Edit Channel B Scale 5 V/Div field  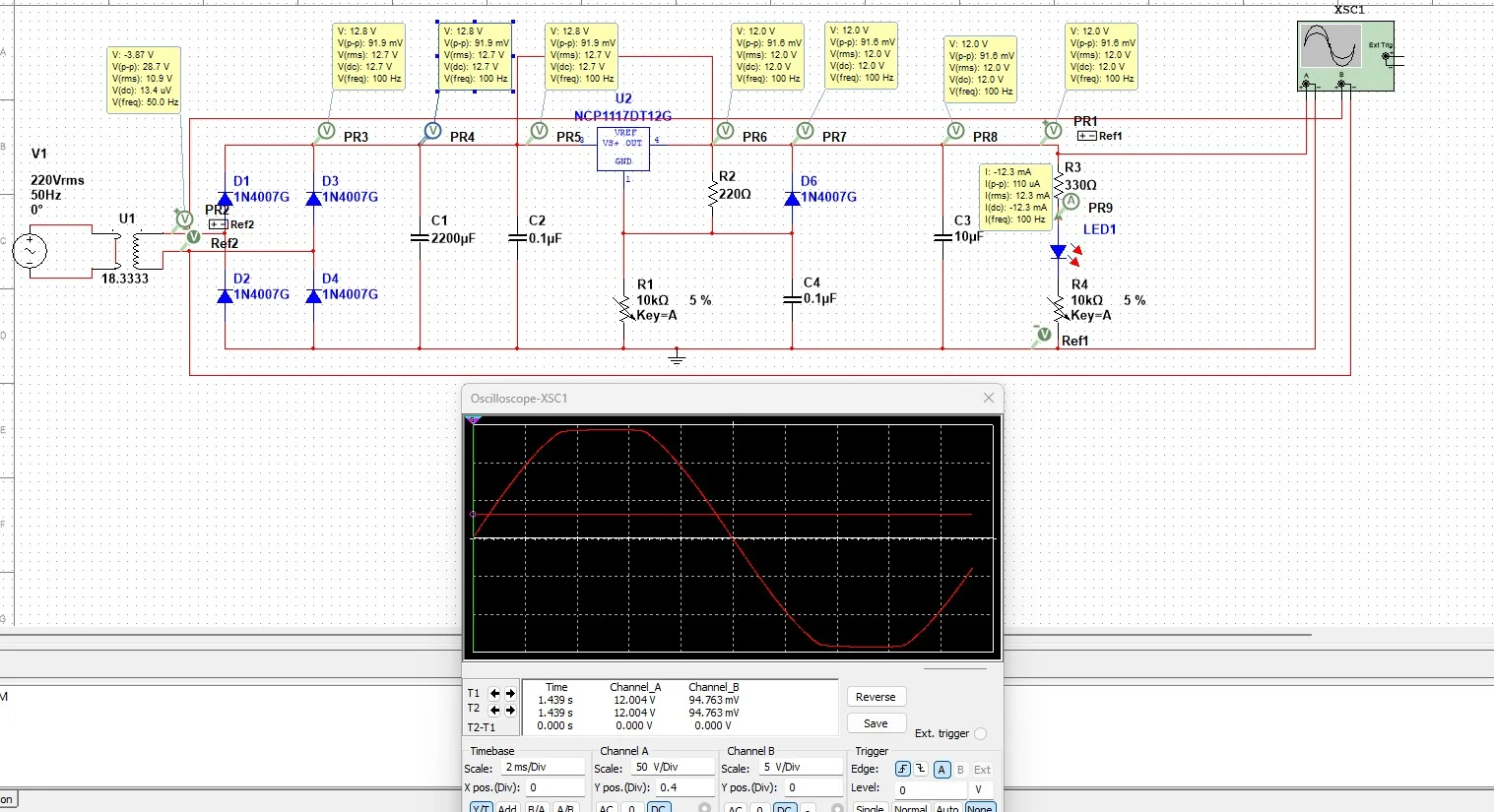pos(800,768)
